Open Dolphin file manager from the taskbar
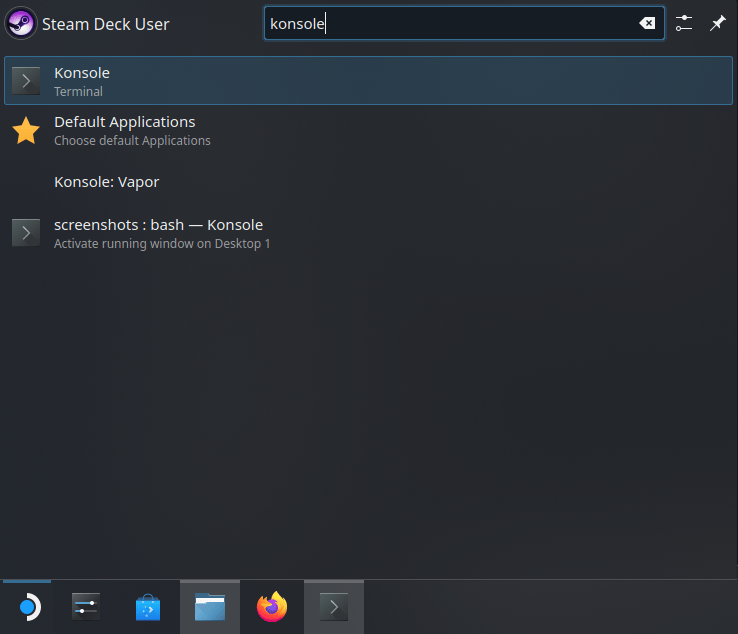This screenshot has height=634, width=738. (210, 607)
